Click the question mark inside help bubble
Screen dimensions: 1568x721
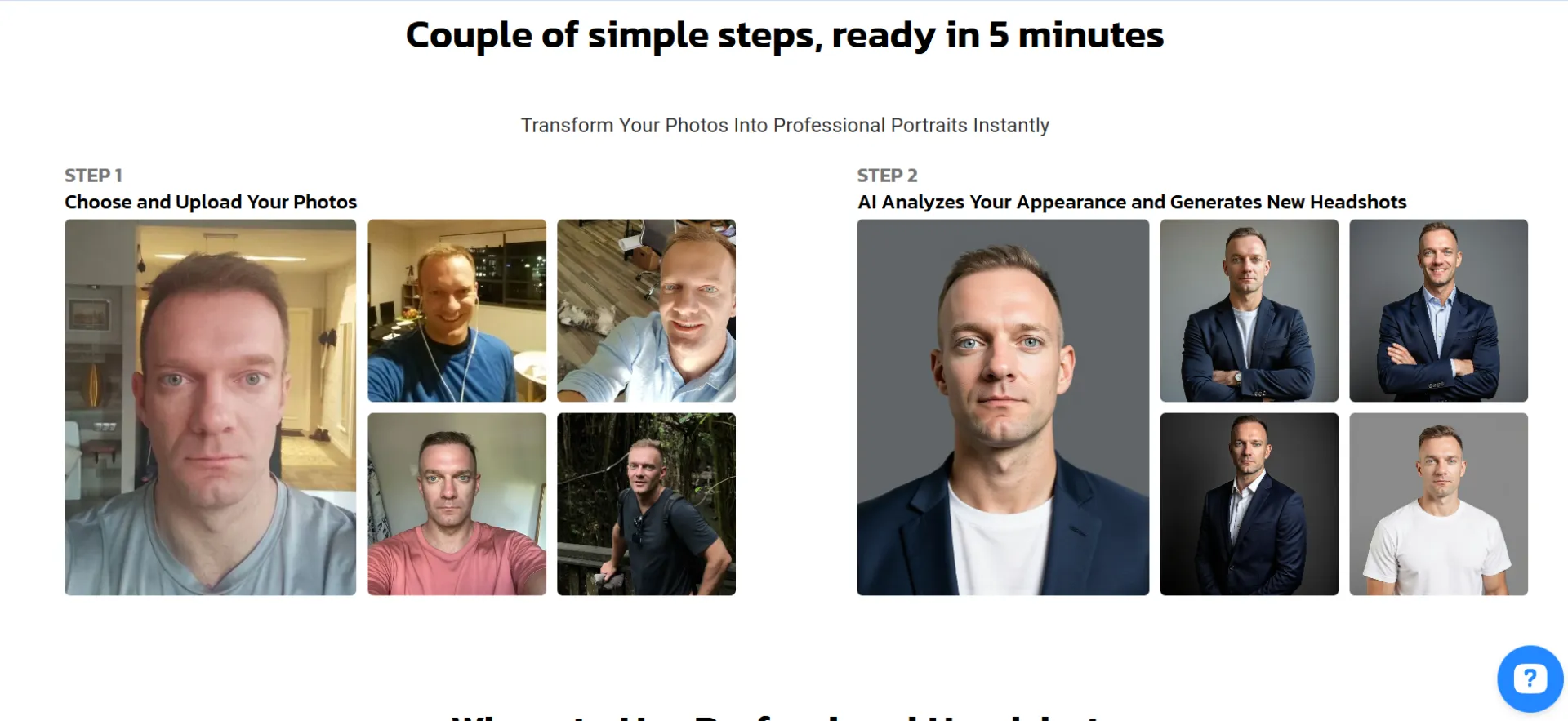click(x=1530, y=678)
